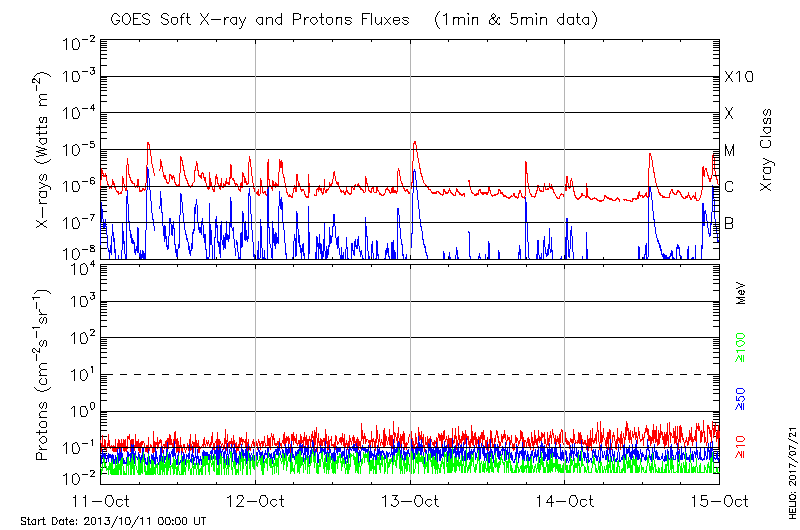Click the Protons y-axis title
Viewport: 800px width, 530px height.
pyautogui.click(x=44, y=373)
